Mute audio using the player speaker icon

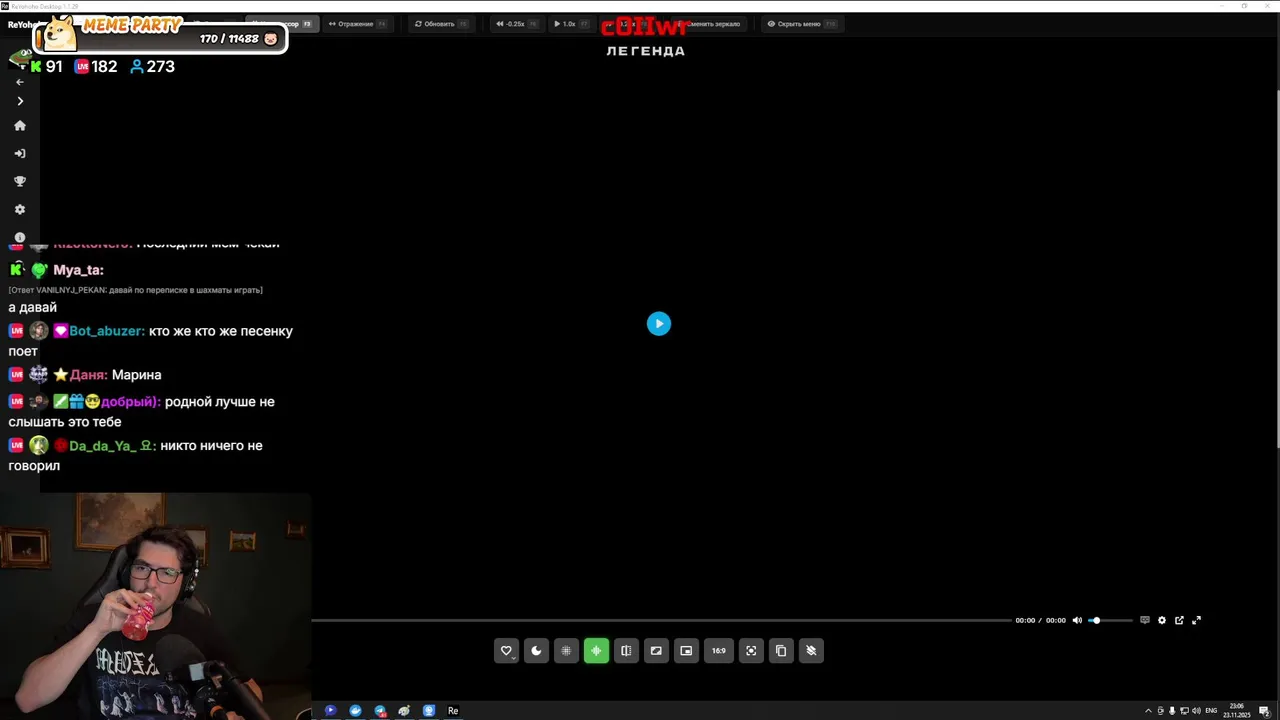[x=1077, y=620]
